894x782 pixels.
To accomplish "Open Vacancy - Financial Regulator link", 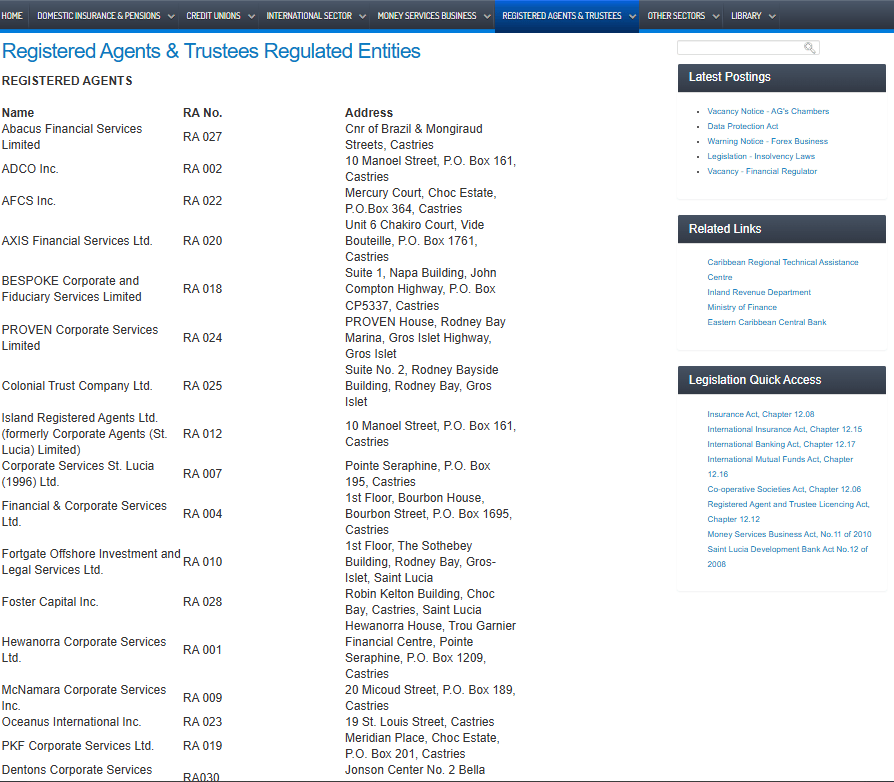I will [762, 171].
